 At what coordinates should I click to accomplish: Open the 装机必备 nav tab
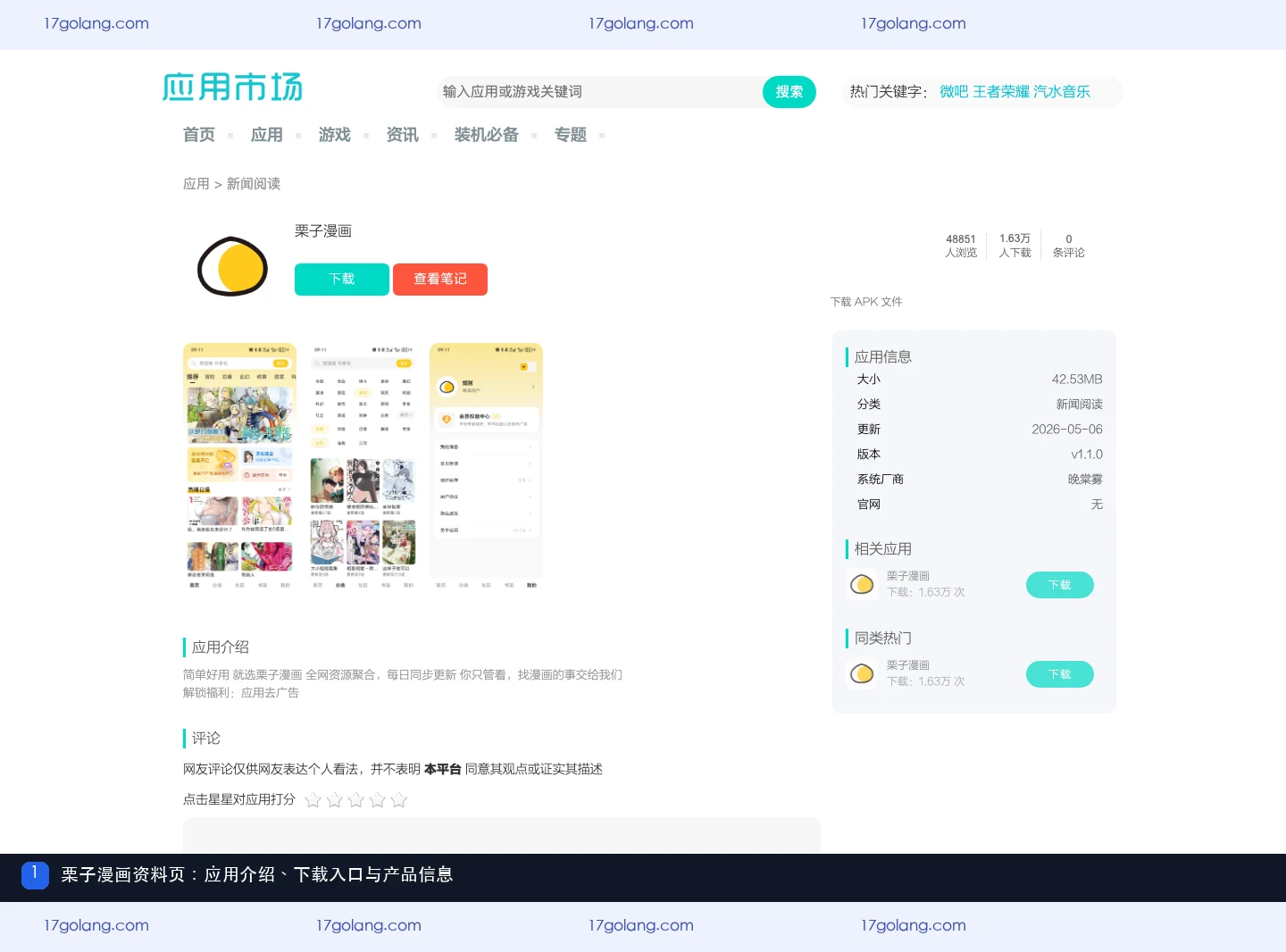[x=487, y=135]
